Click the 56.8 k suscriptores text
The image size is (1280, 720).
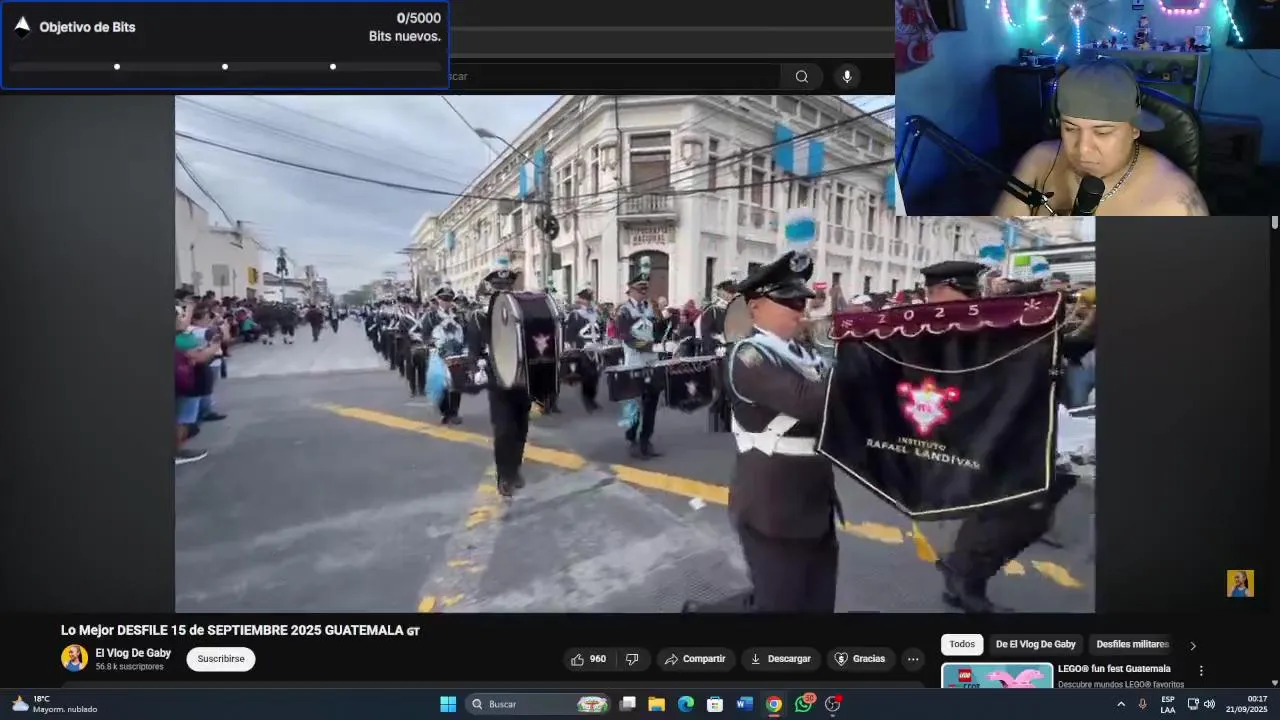coord(129,667)
